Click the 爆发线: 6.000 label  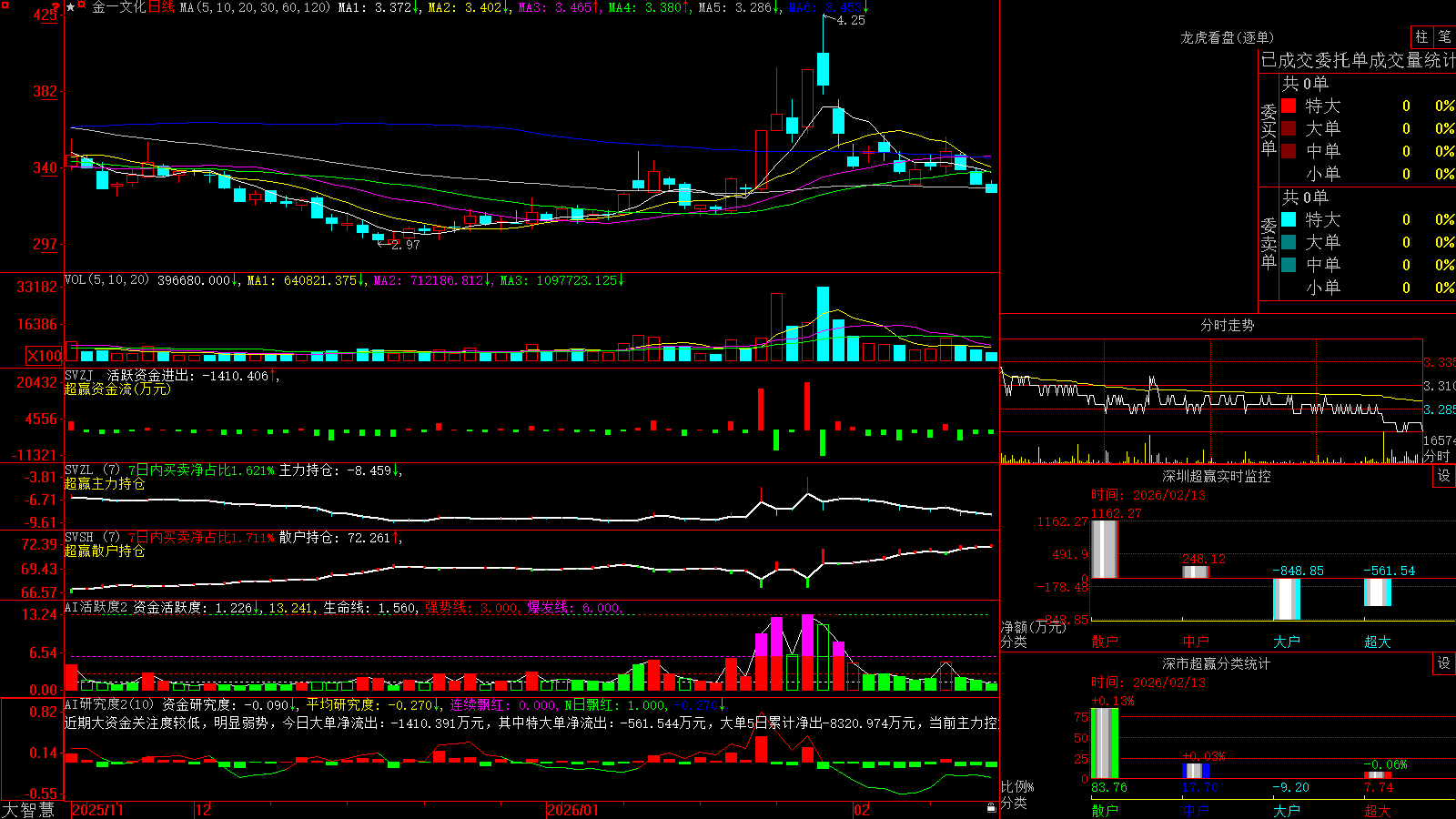[573, 608]
